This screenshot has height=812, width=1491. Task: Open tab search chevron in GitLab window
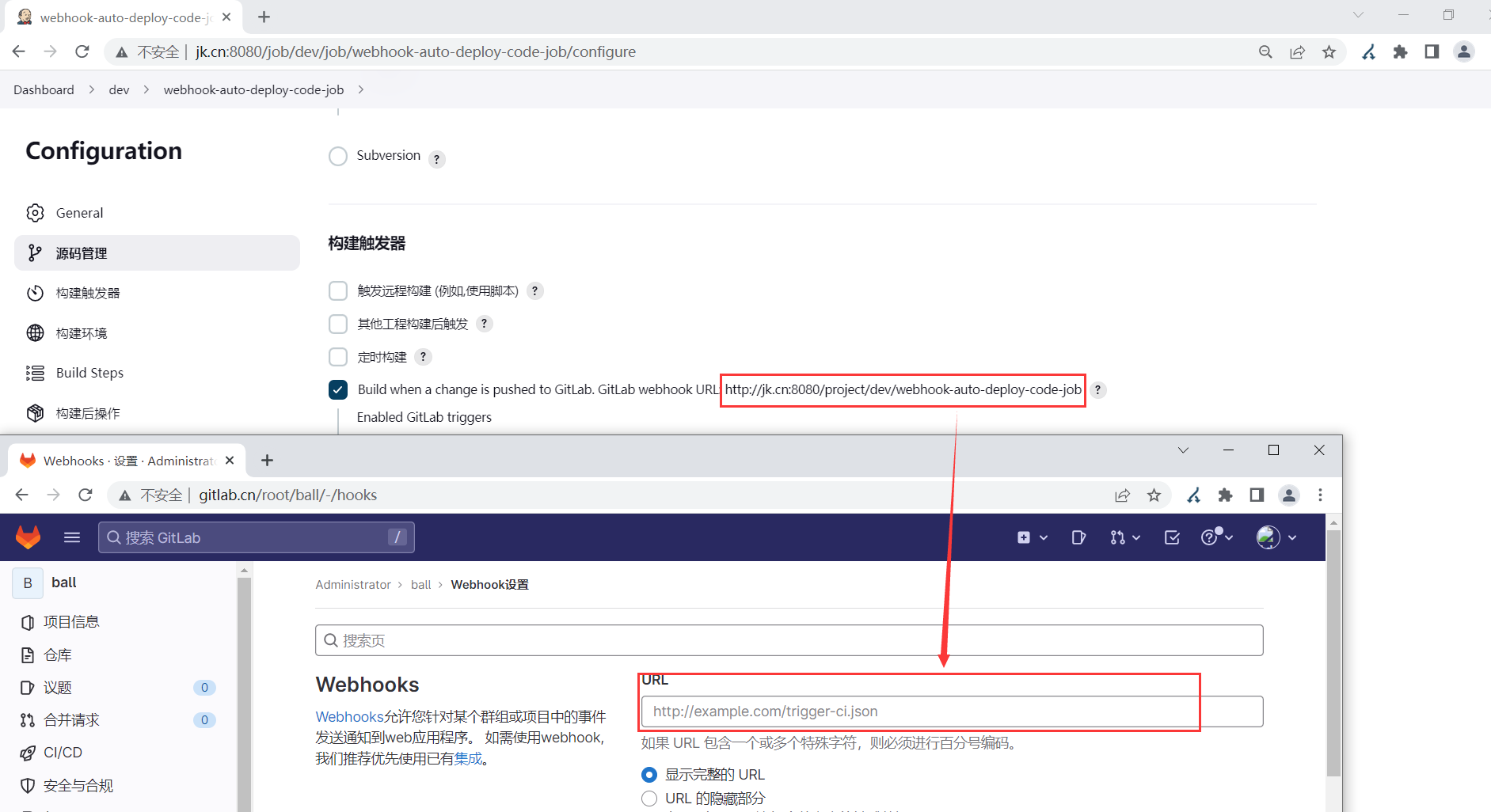(x=1183, y=450)
